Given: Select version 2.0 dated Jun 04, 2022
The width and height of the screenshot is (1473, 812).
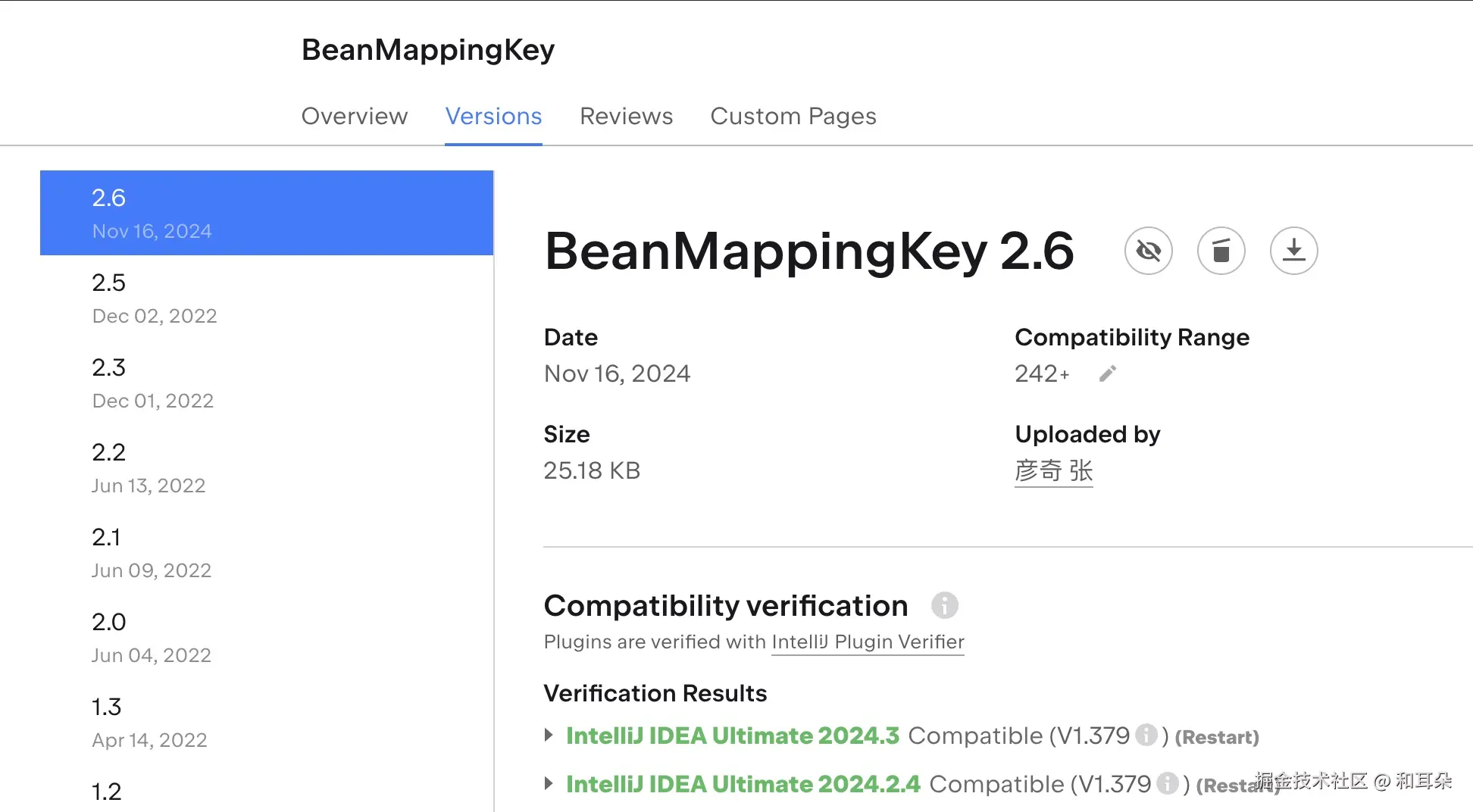Looking at the screenshot, I should 266,637.
